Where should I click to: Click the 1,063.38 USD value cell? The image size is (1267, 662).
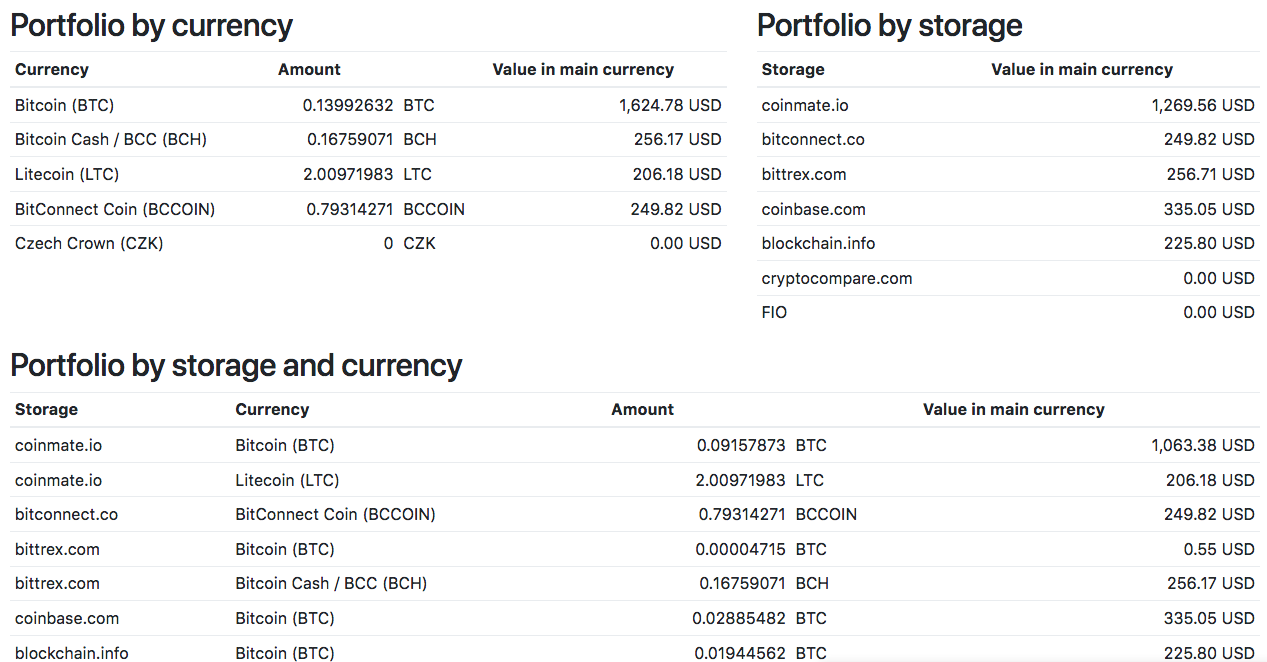tap(1202, 445)
